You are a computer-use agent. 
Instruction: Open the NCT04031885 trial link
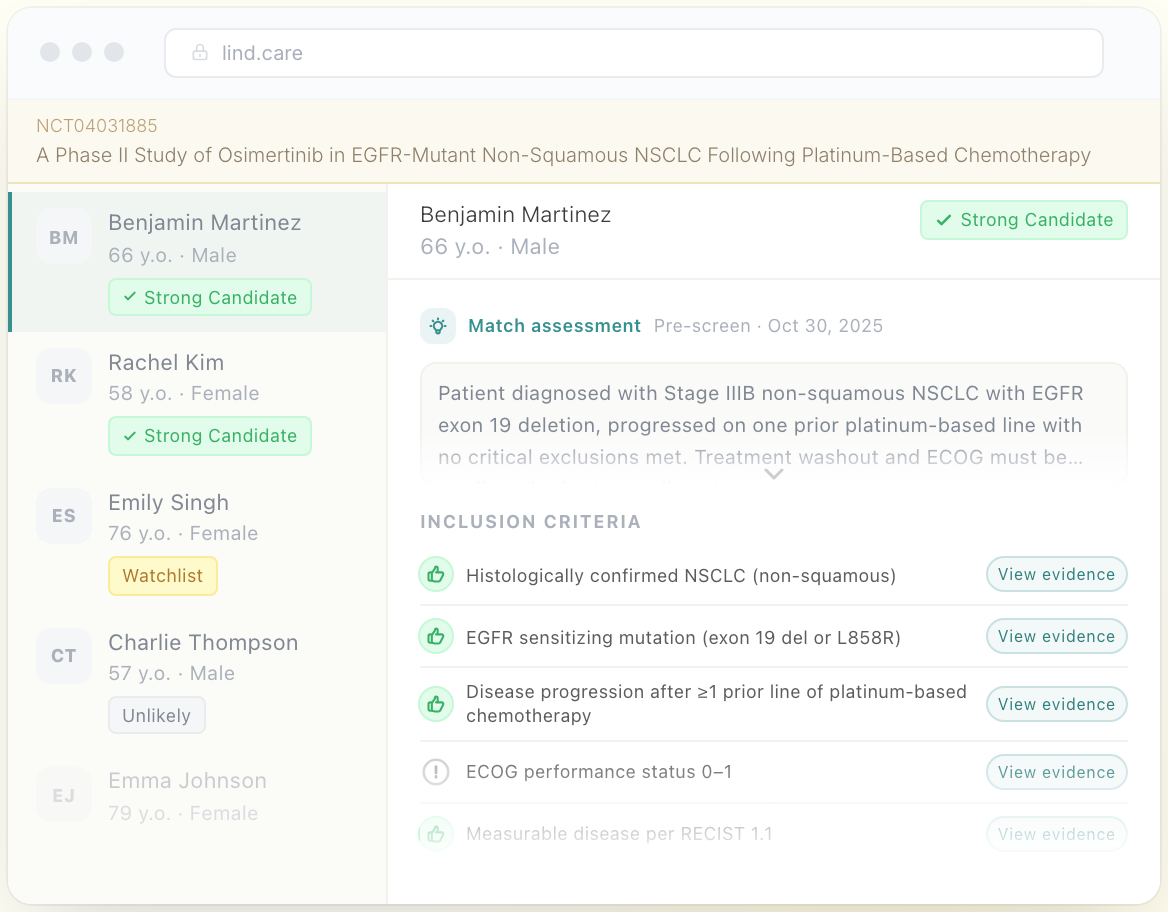tap(97, 125)
